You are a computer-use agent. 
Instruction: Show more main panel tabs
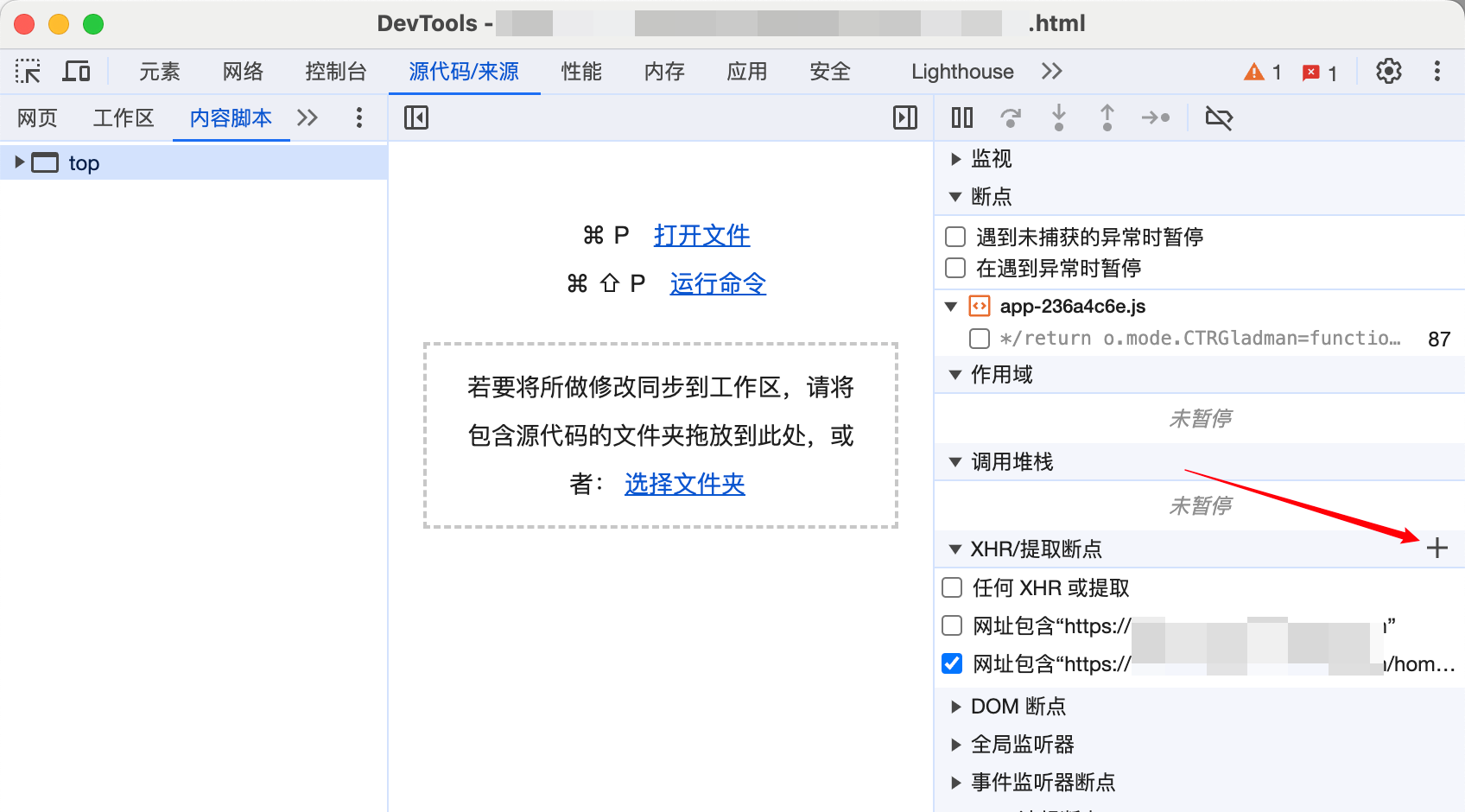(1051, 72)
